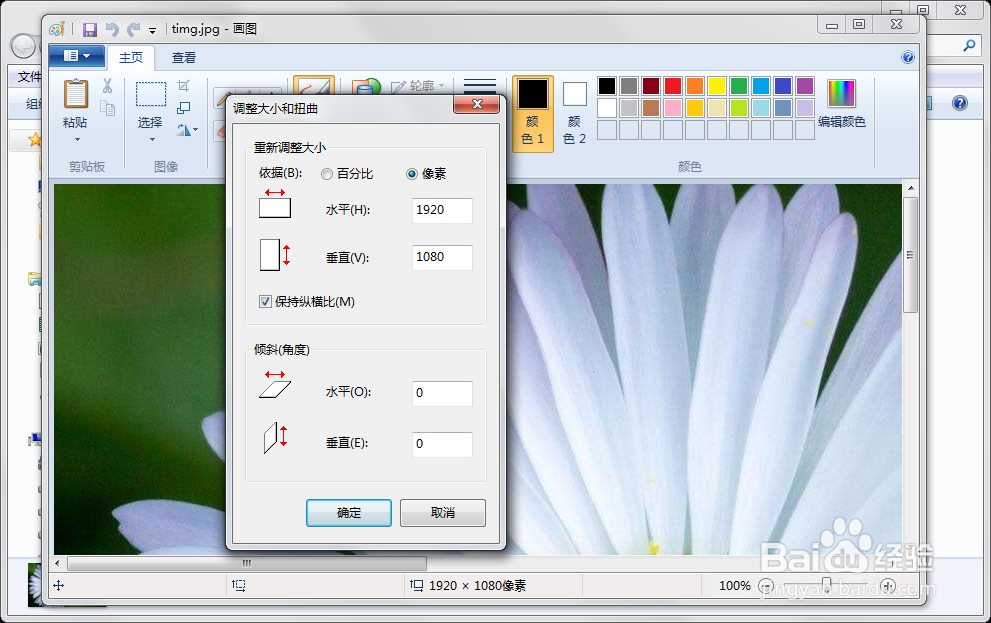Click the zoom out minus button

pos(766,586)
